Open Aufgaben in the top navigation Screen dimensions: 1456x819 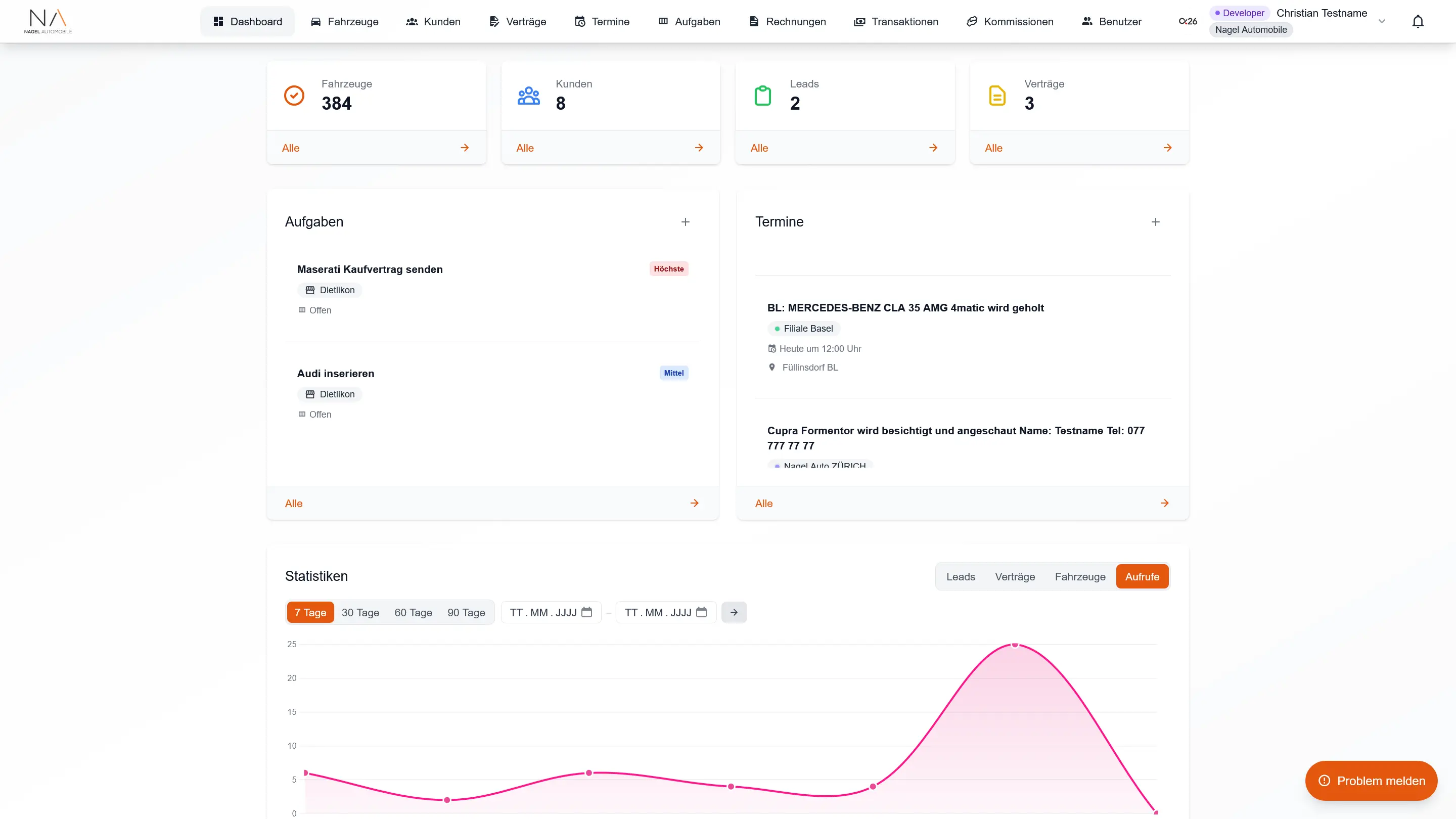click(x=689, y=21)
